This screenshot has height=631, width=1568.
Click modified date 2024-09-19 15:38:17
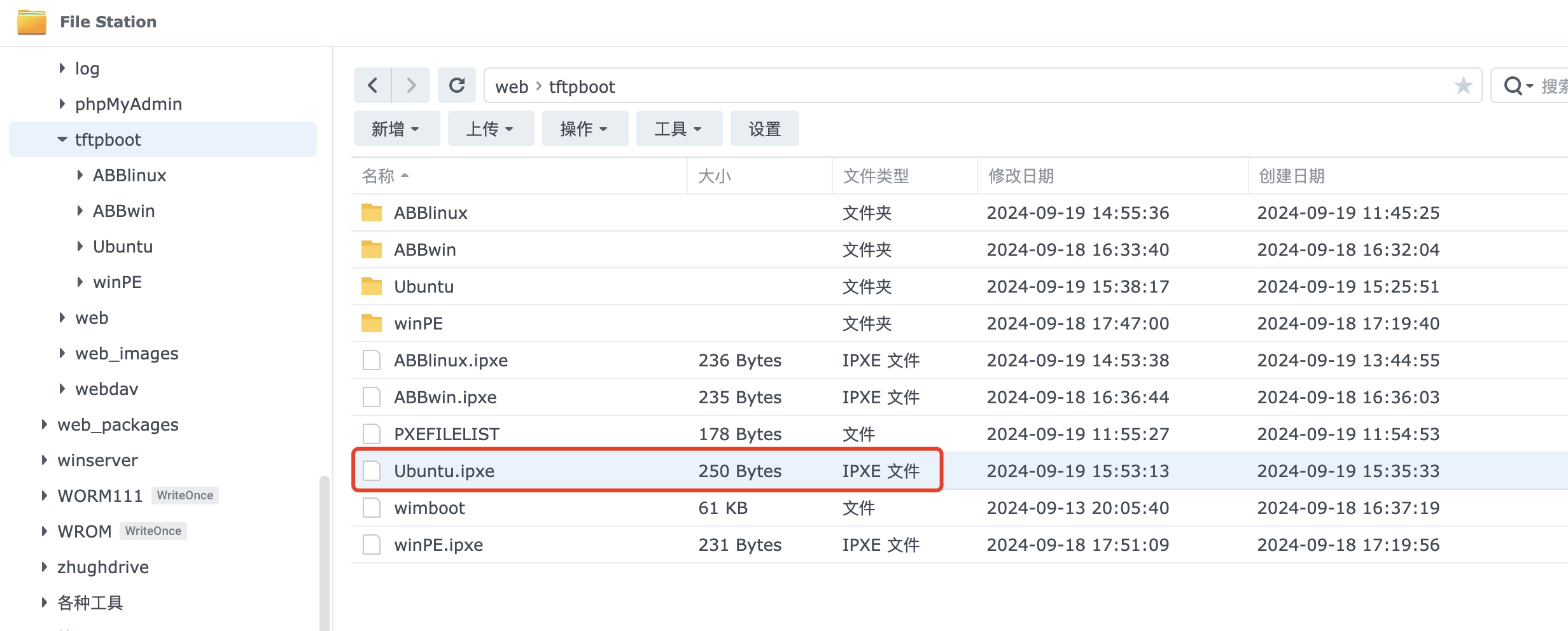(1078, 286)
